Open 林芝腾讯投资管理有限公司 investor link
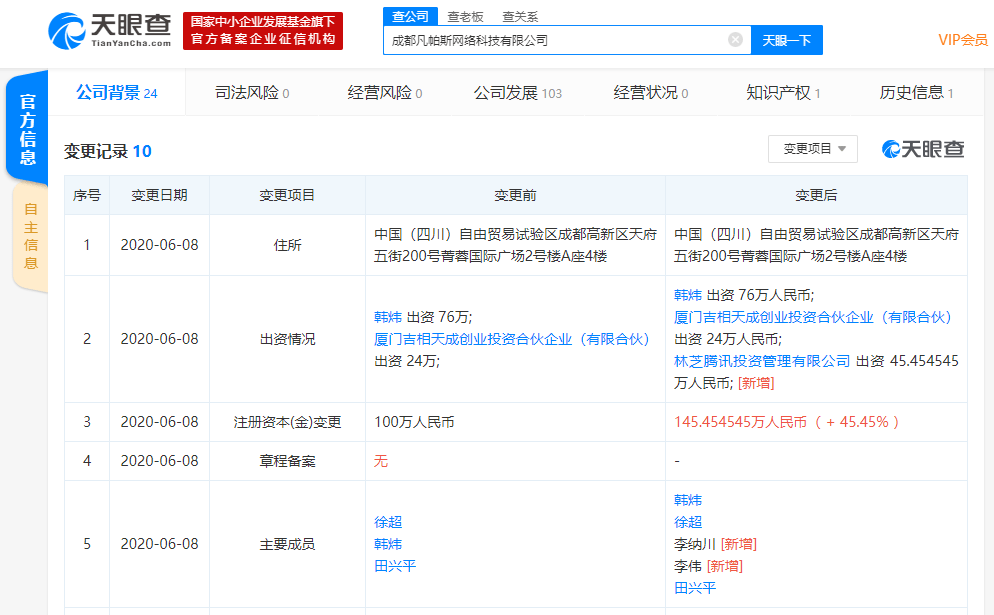The height and width of the screenshot is (615, 994). [x=762, y=361]
